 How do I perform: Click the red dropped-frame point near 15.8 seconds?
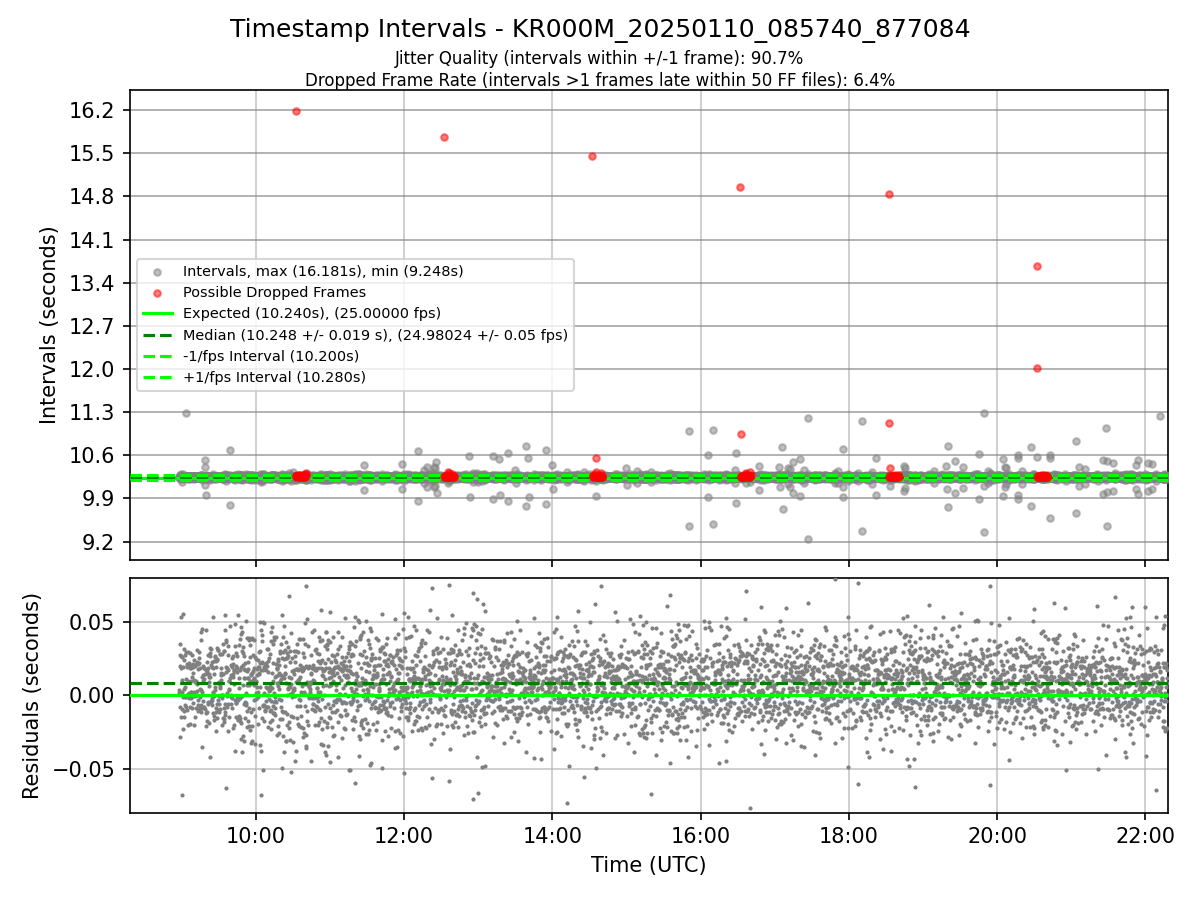click(444, 137)
